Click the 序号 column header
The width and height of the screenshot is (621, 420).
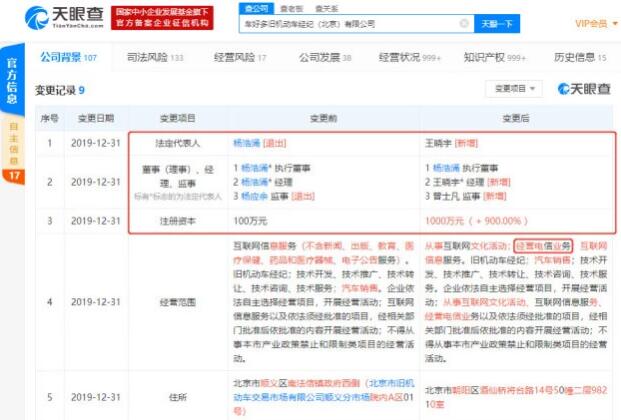[x=50, y=118]
